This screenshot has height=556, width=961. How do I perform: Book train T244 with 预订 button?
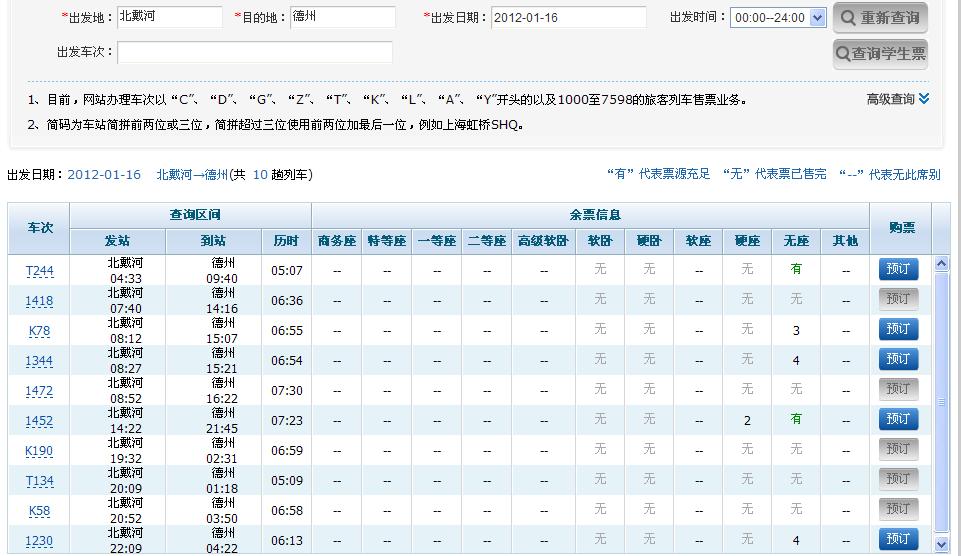point(898,269)
